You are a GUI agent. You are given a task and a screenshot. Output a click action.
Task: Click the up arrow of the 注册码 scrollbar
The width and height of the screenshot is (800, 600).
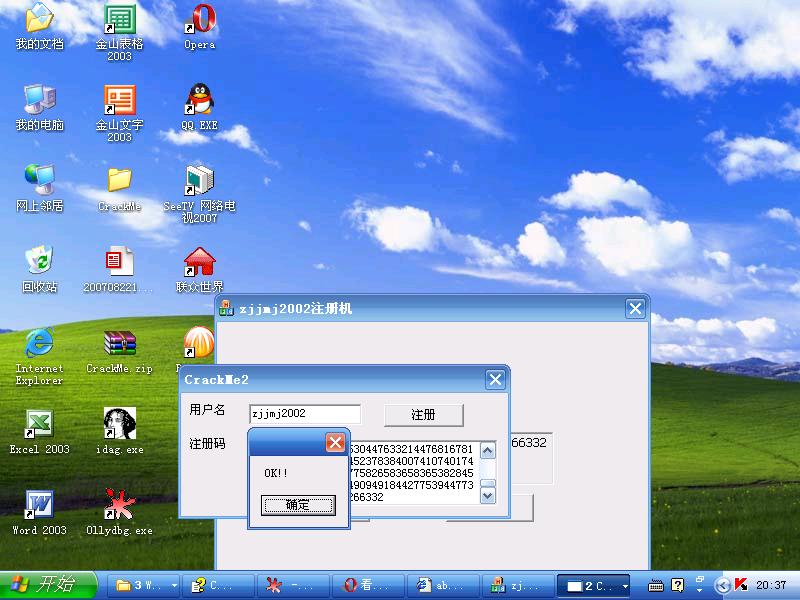[x=488, y=451]
